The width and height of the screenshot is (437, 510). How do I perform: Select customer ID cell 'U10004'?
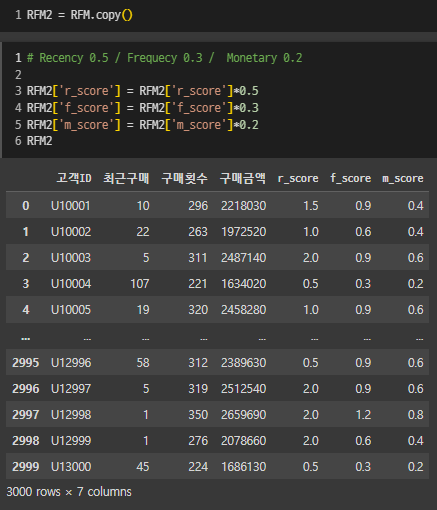71,284
